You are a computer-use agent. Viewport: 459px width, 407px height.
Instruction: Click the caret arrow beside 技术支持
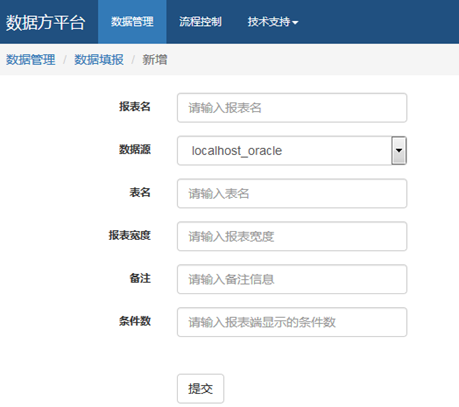pos(295,23)
